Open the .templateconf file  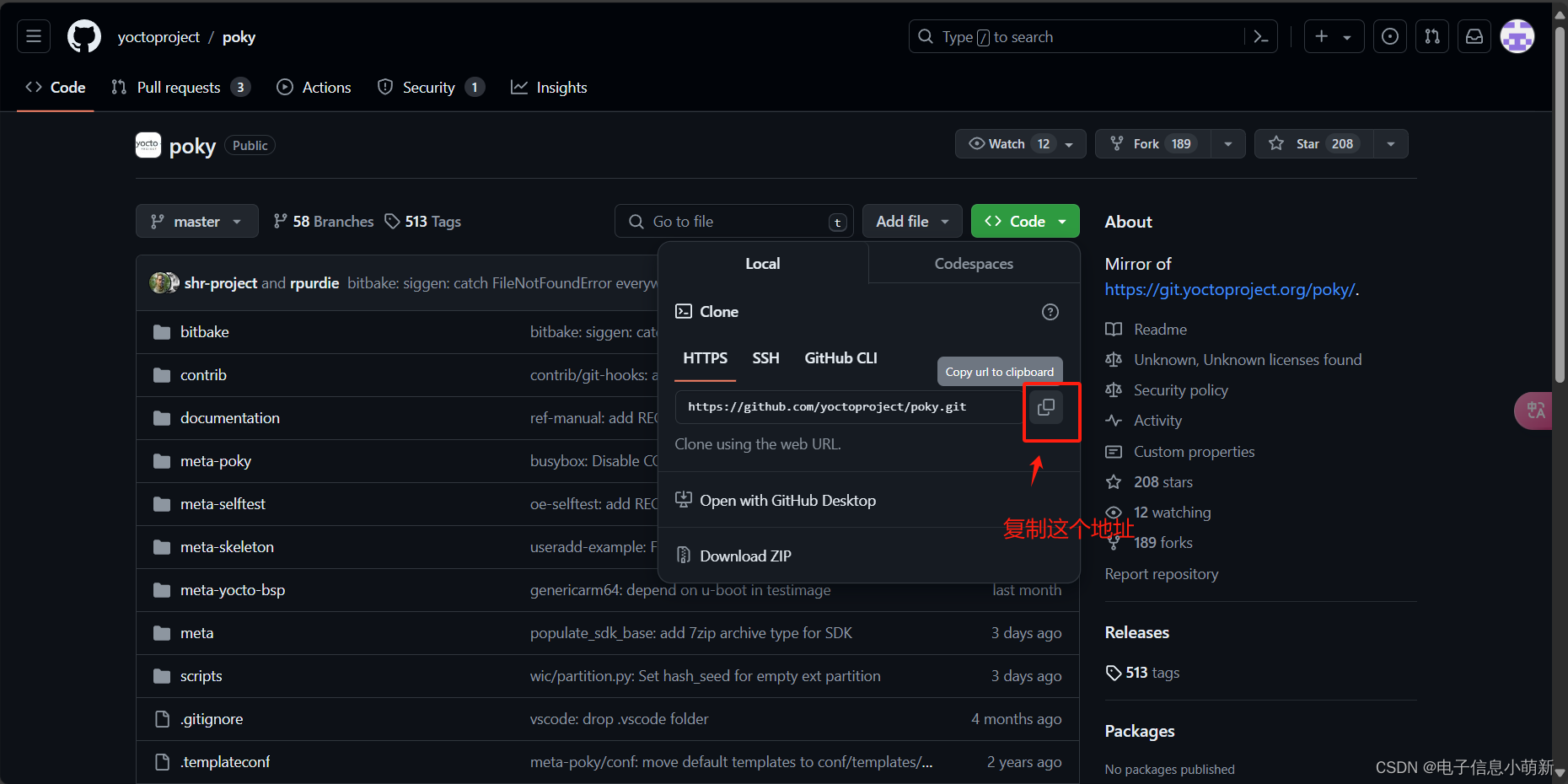(x=225, y=762)
